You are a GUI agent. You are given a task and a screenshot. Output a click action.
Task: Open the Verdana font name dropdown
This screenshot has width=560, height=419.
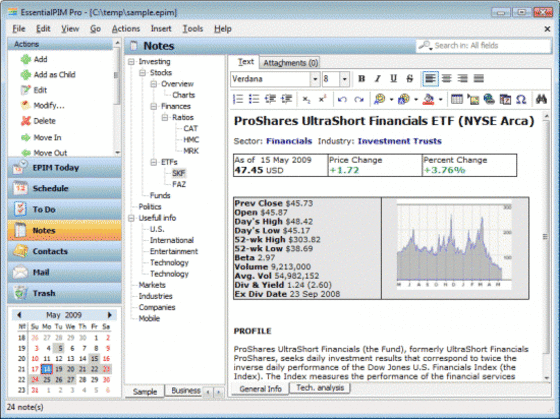[x=315, y=79]
